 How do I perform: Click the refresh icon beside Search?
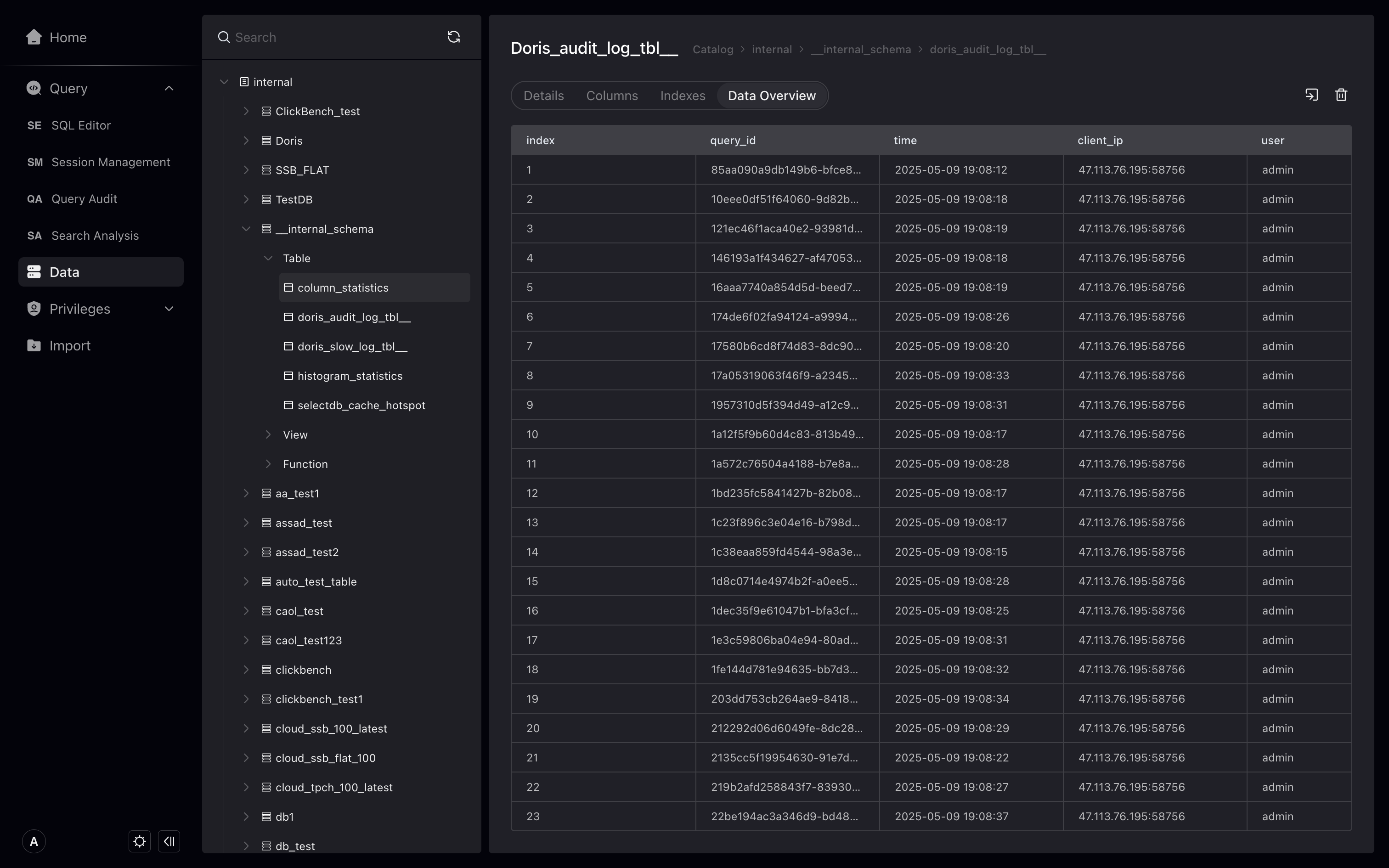pyautogui.click(x=453, y=37)
